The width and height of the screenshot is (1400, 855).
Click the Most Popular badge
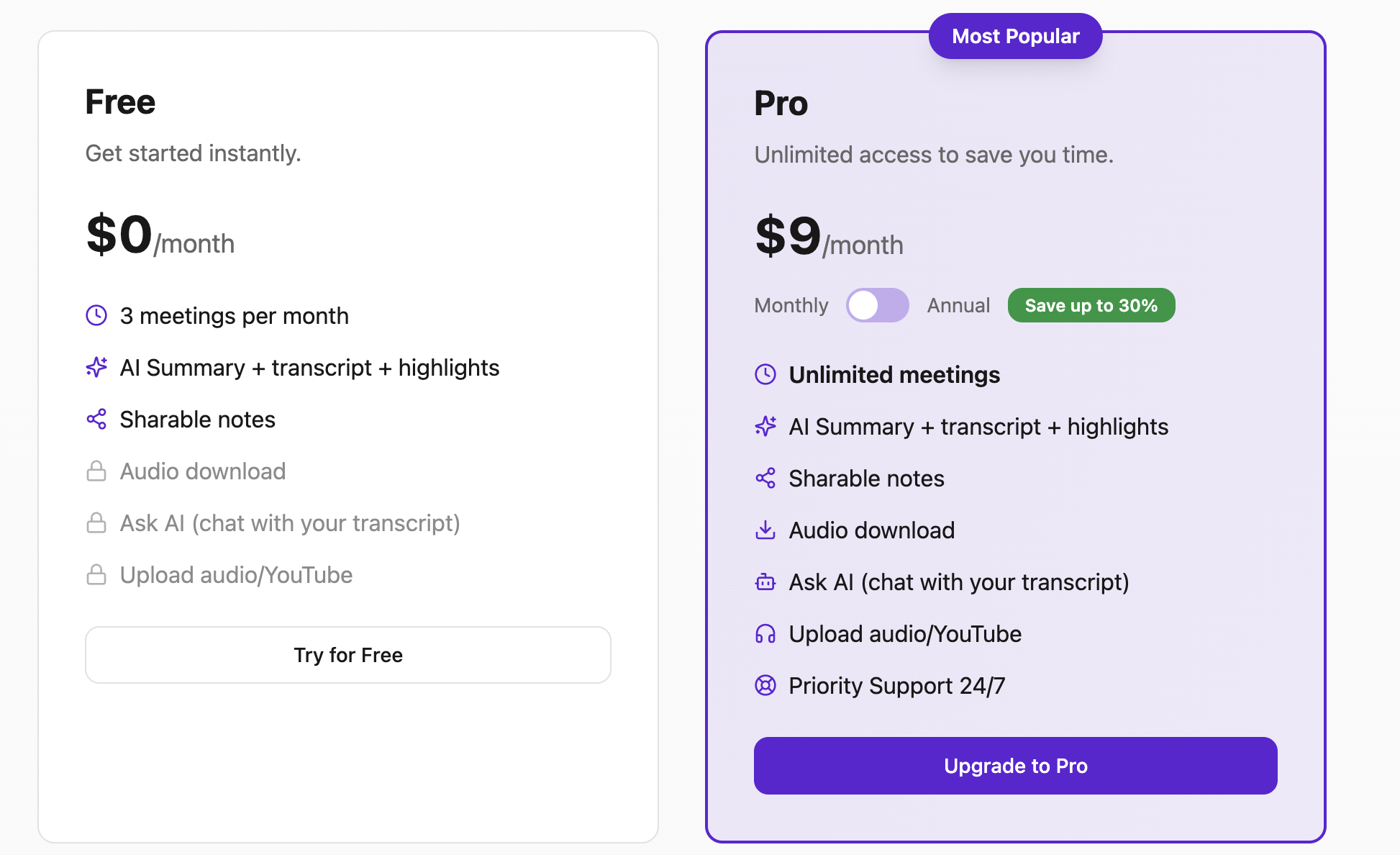click(x=1015, y=36)
